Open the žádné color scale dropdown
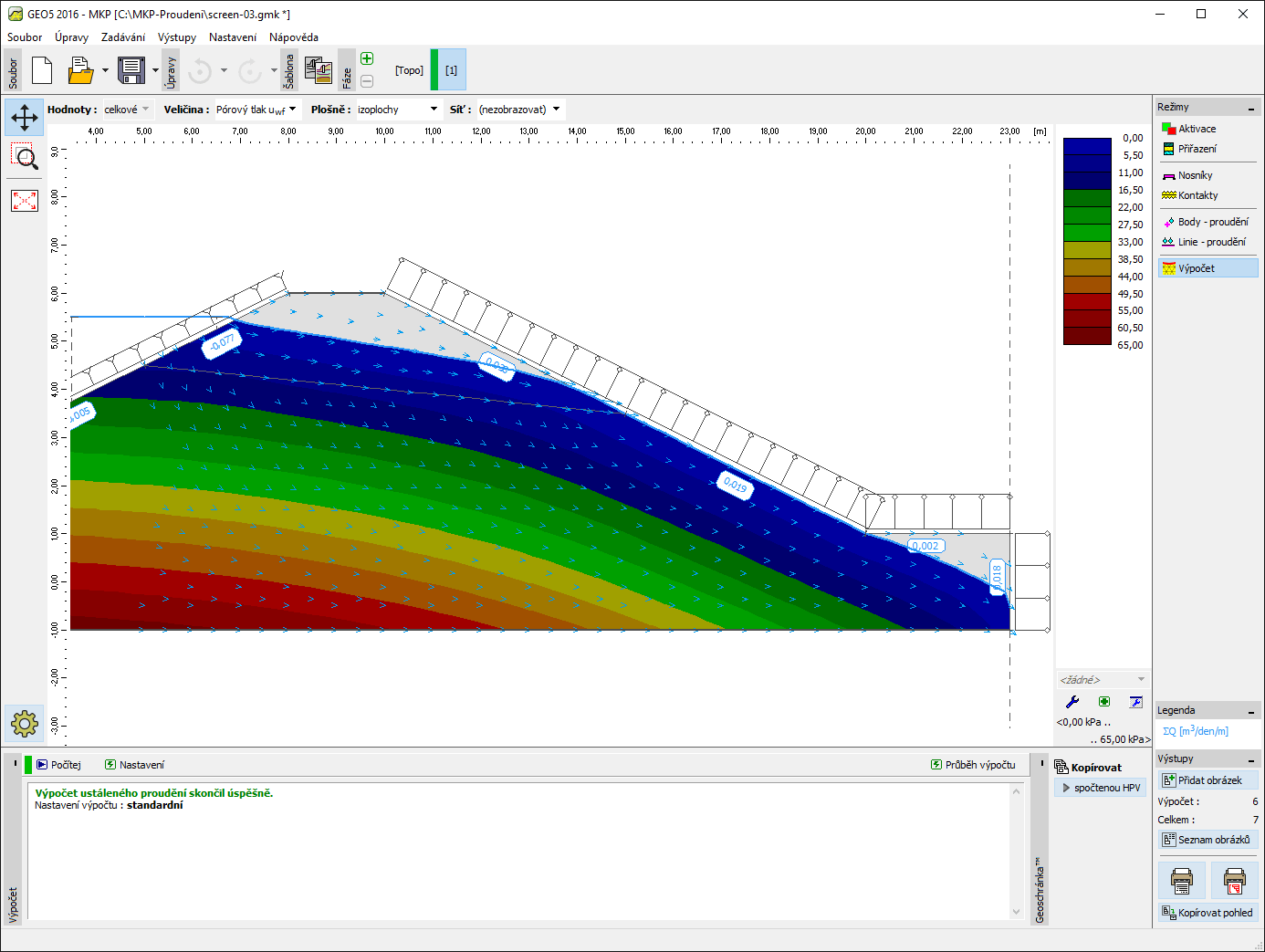The width and height of the screenshot is (1265, 952). (x=1102, y=680)
